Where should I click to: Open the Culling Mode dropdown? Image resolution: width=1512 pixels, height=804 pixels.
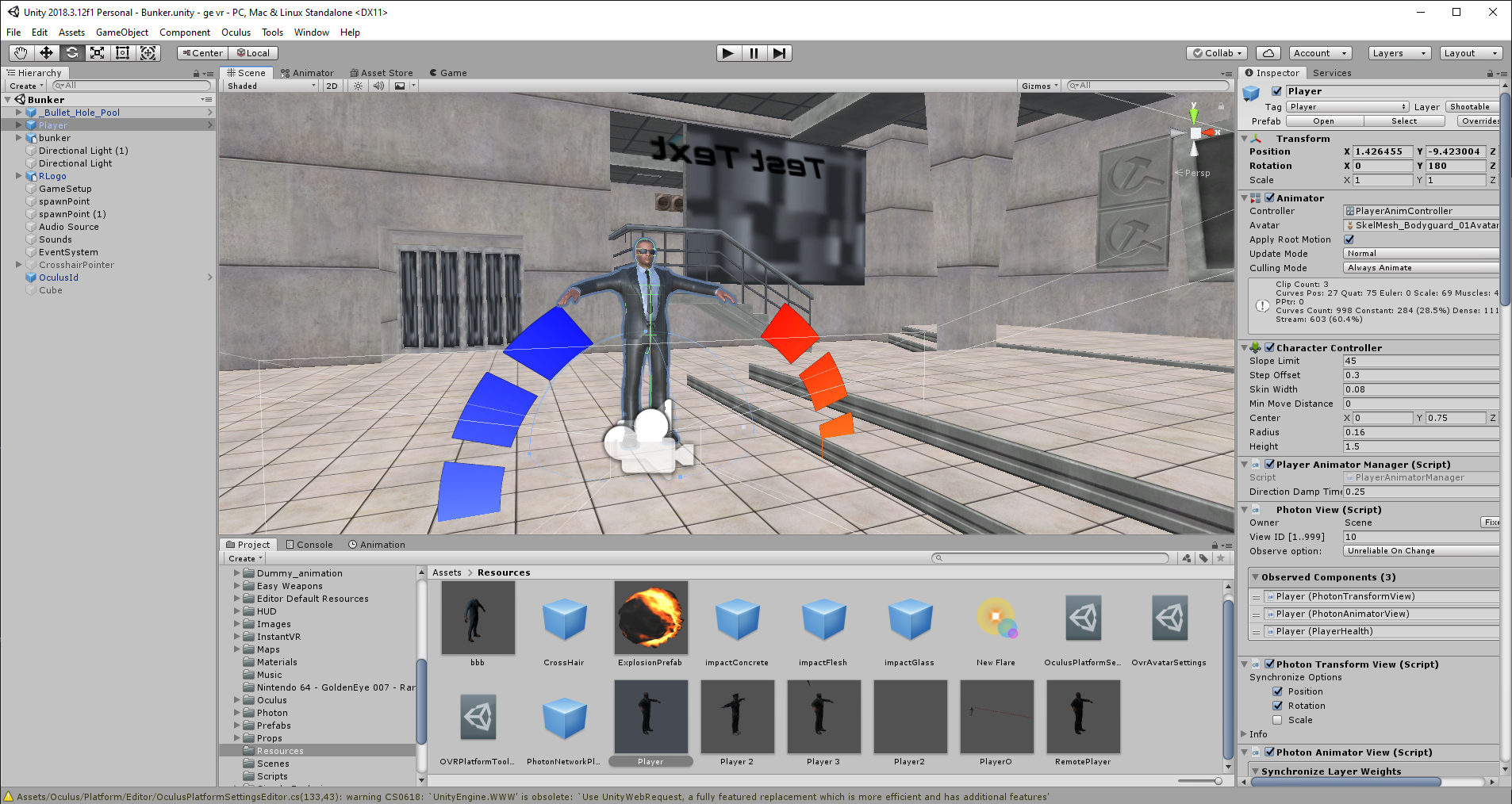[x=1420, y=268]
